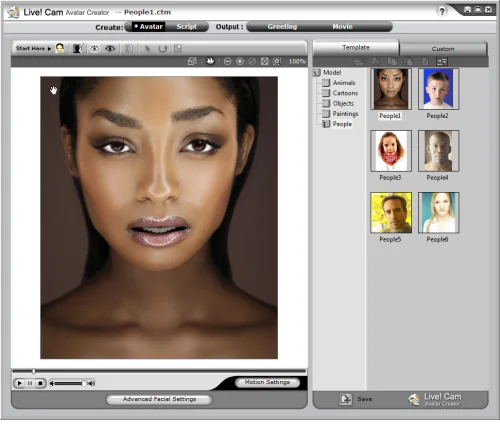
Task: Click the second bold eye icon
Action: point(110,48)
